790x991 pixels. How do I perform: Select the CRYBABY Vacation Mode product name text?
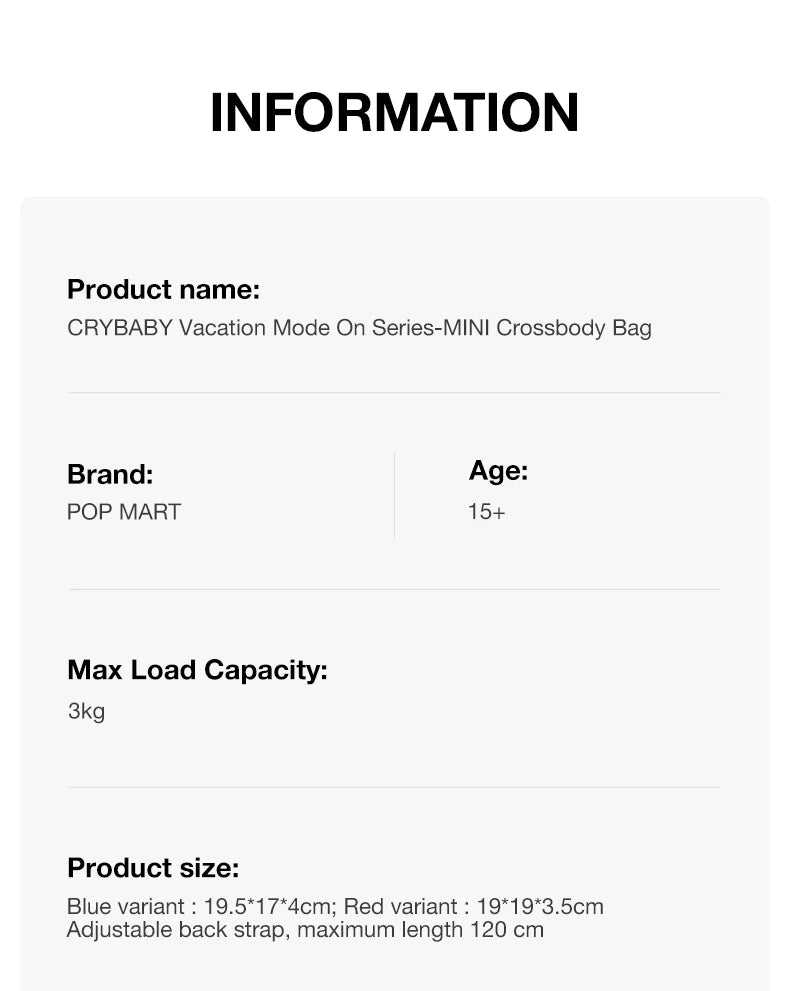(x=358, y=328)
